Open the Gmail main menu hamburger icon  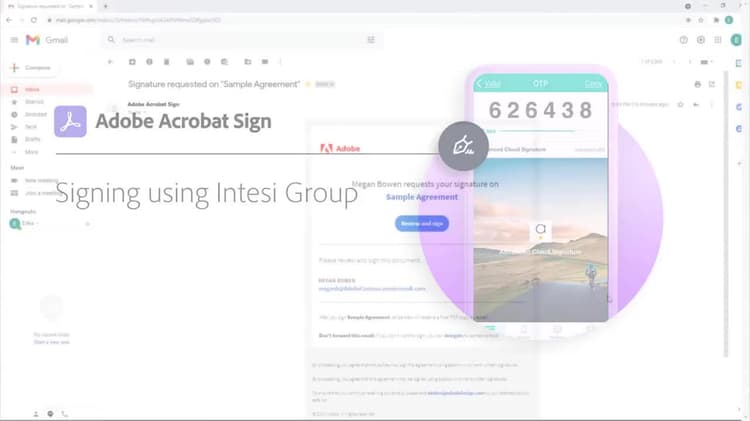pyautogui.click(x=14, y=40)
